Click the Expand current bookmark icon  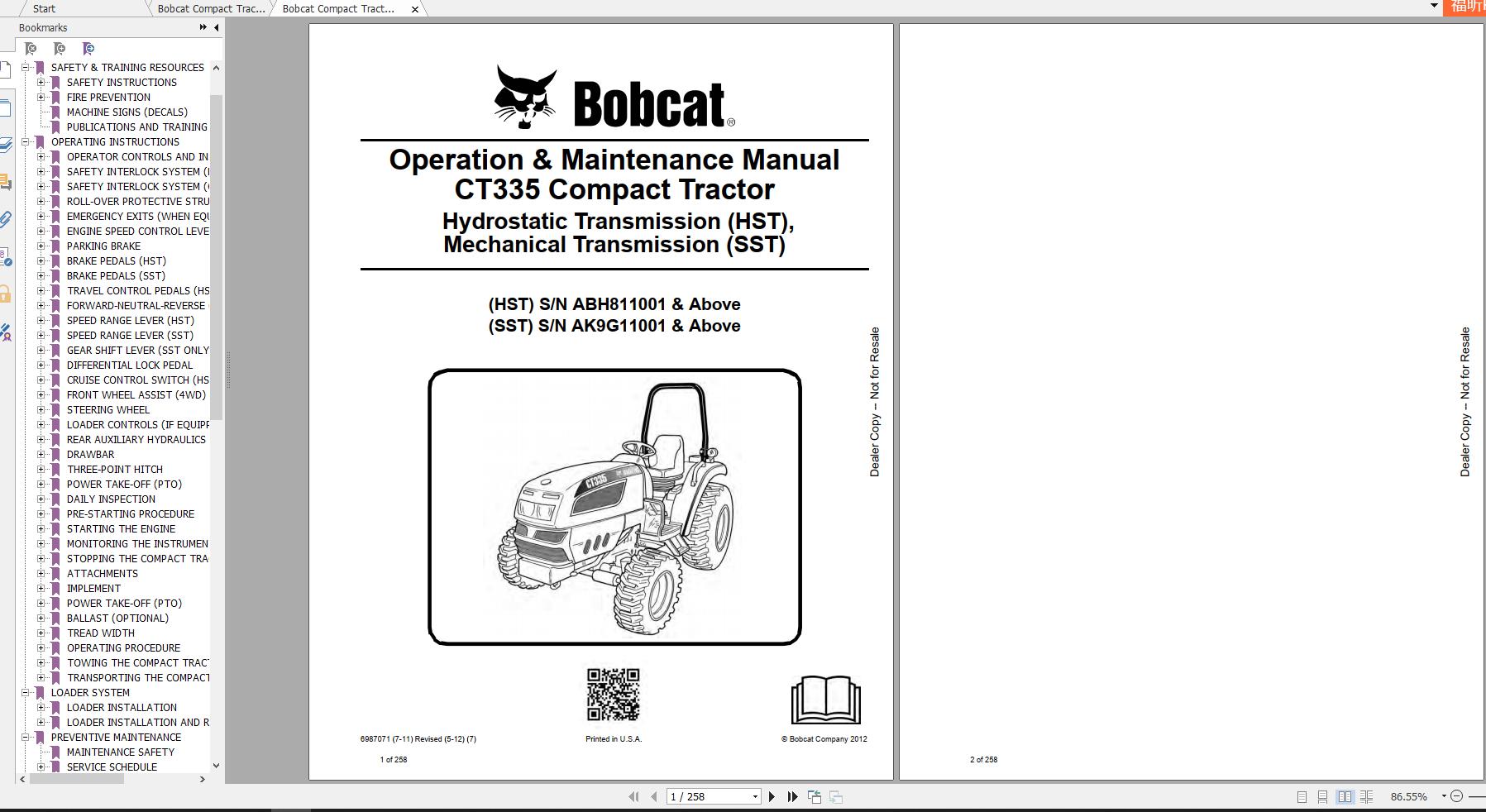click(88, 48)
